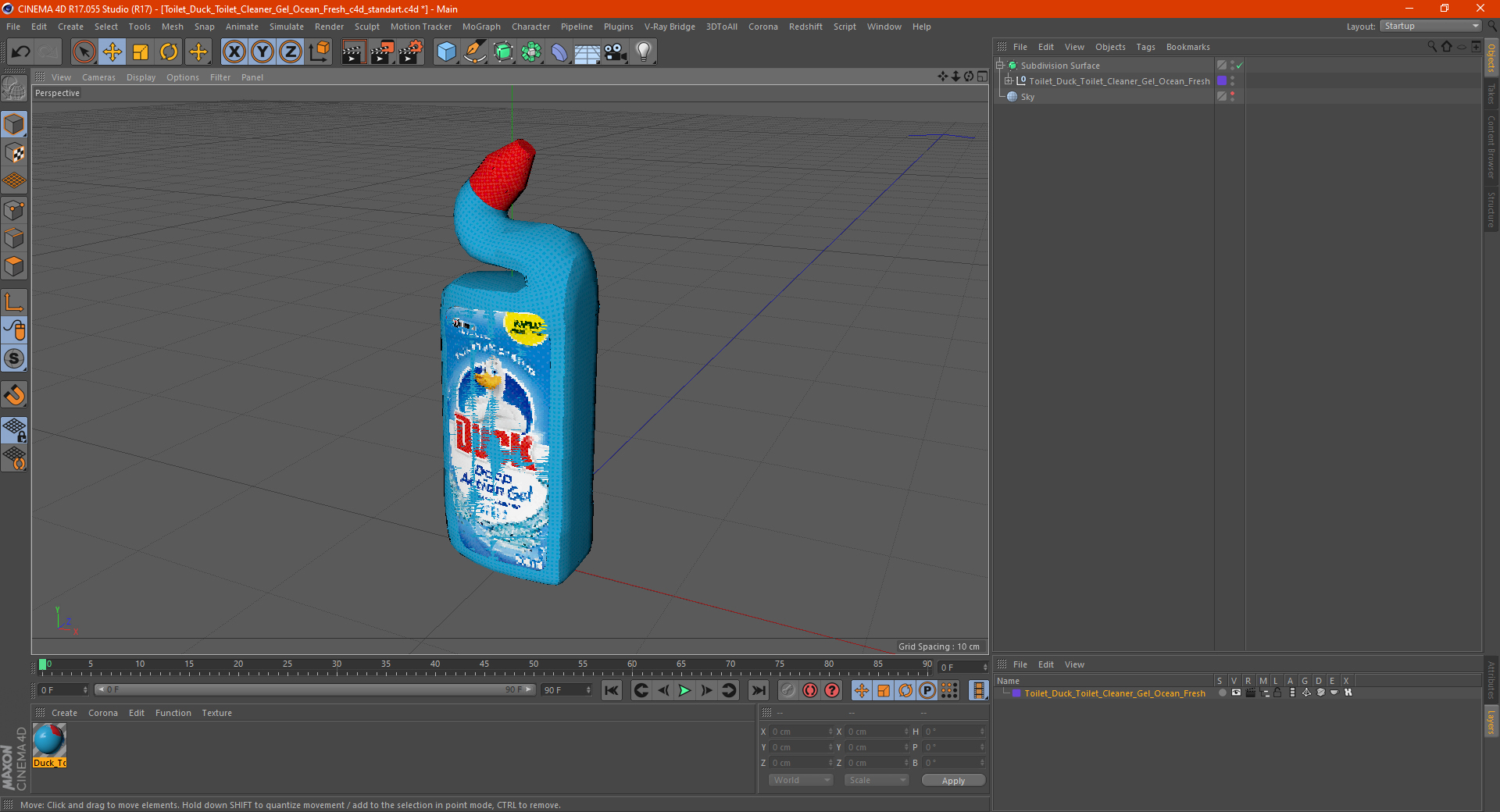Activate the Move tool
Screen dimensions: 1500x812
pyautogui.click(x=112, y=52)
